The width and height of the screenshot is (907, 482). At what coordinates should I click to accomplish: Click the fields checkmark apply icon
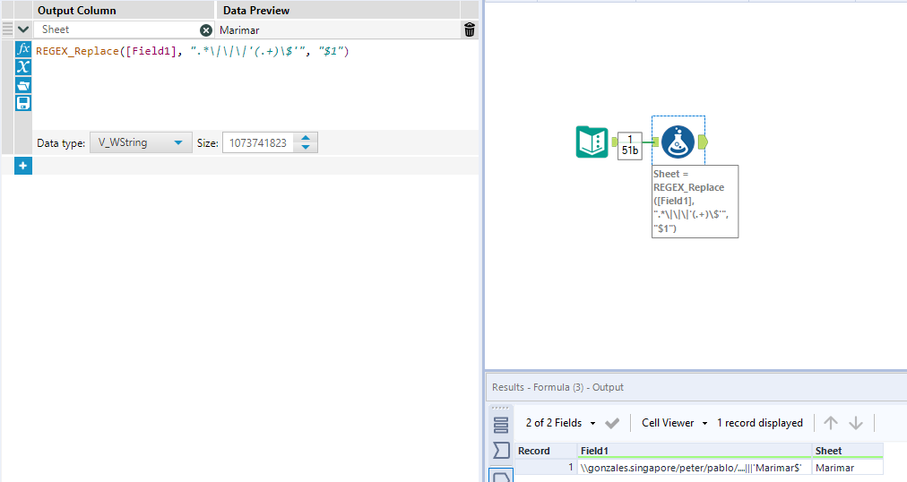pos(612,423)
